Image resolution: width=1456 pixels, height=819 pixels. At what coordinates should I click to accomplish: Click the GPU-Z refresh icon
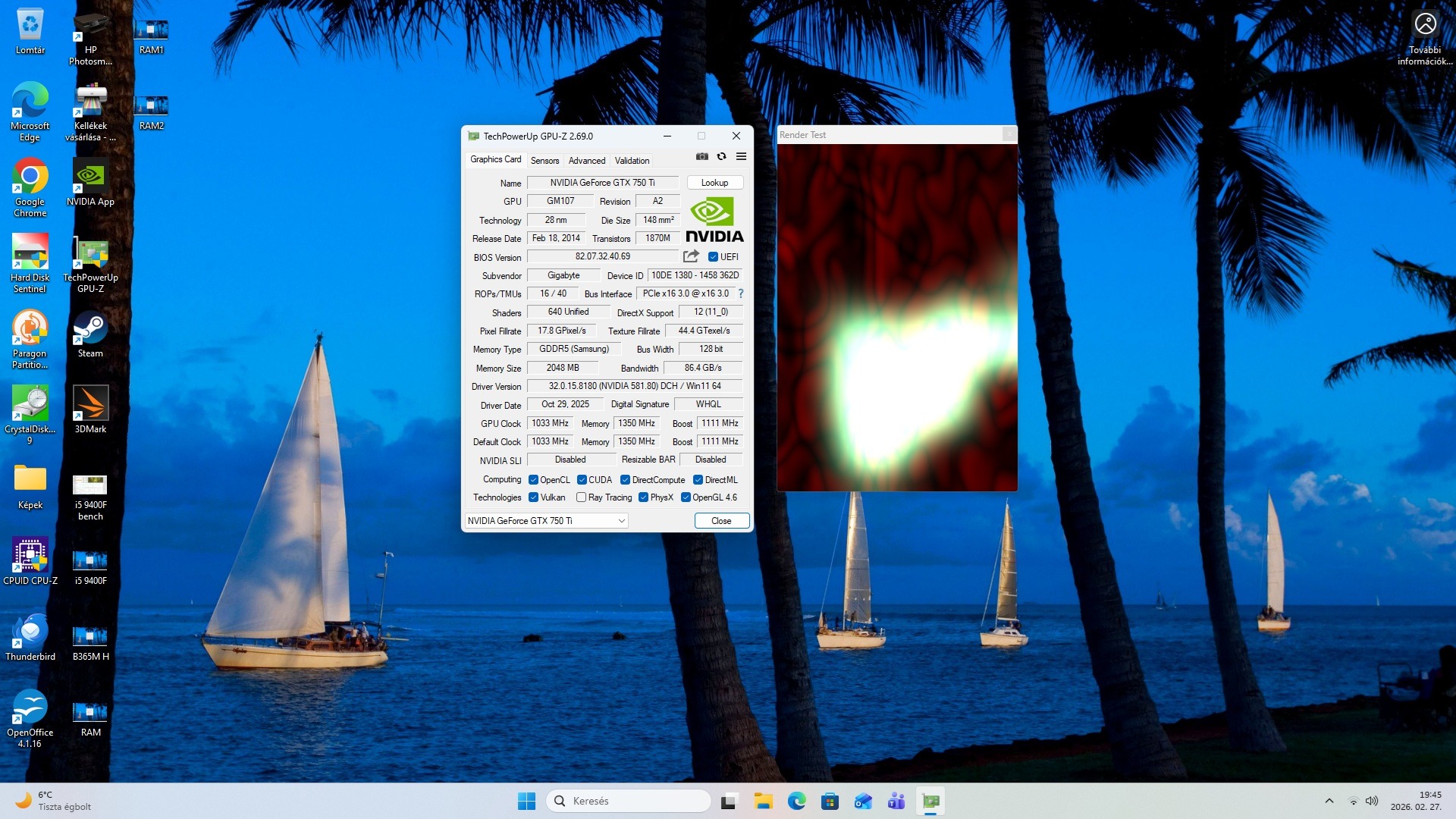click(x=721, y=157)
